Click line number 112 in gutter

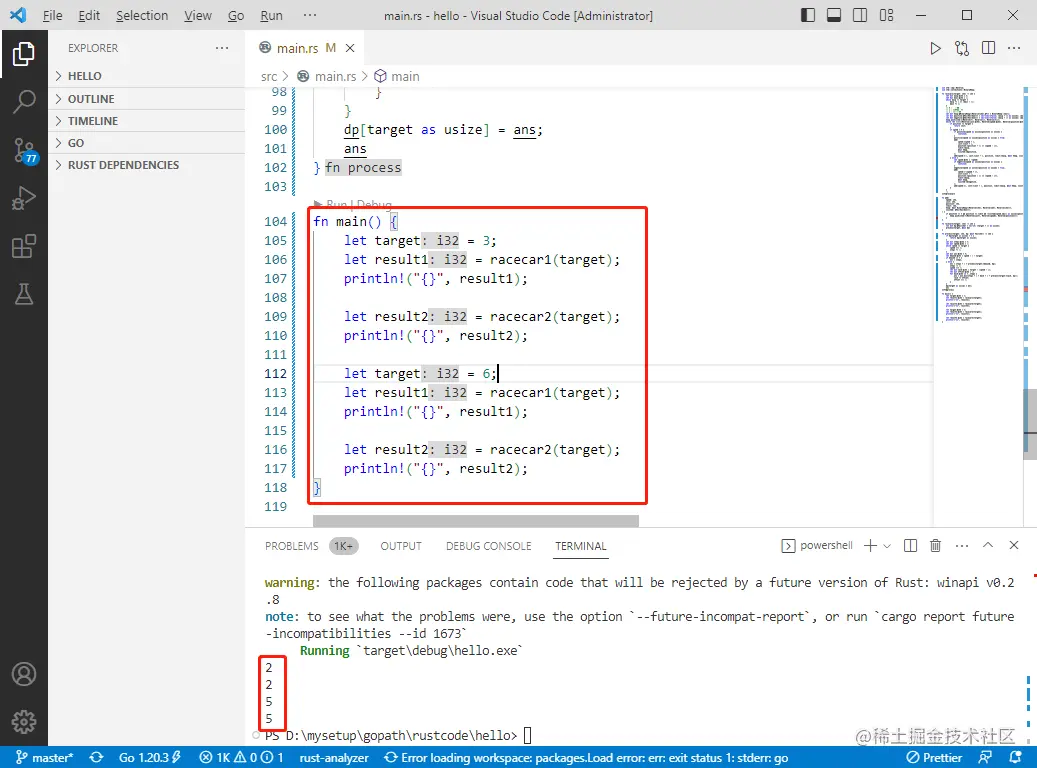coord(275,374)
